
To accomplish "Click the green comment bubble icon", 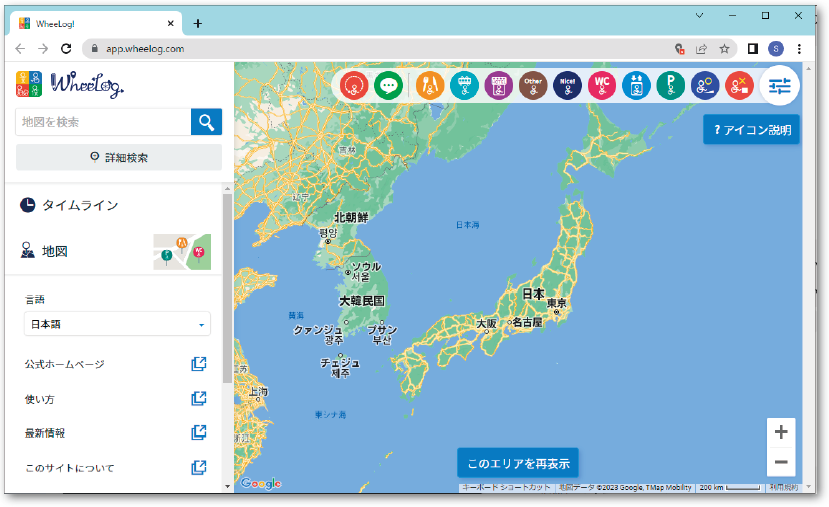I will click(388, 85).
